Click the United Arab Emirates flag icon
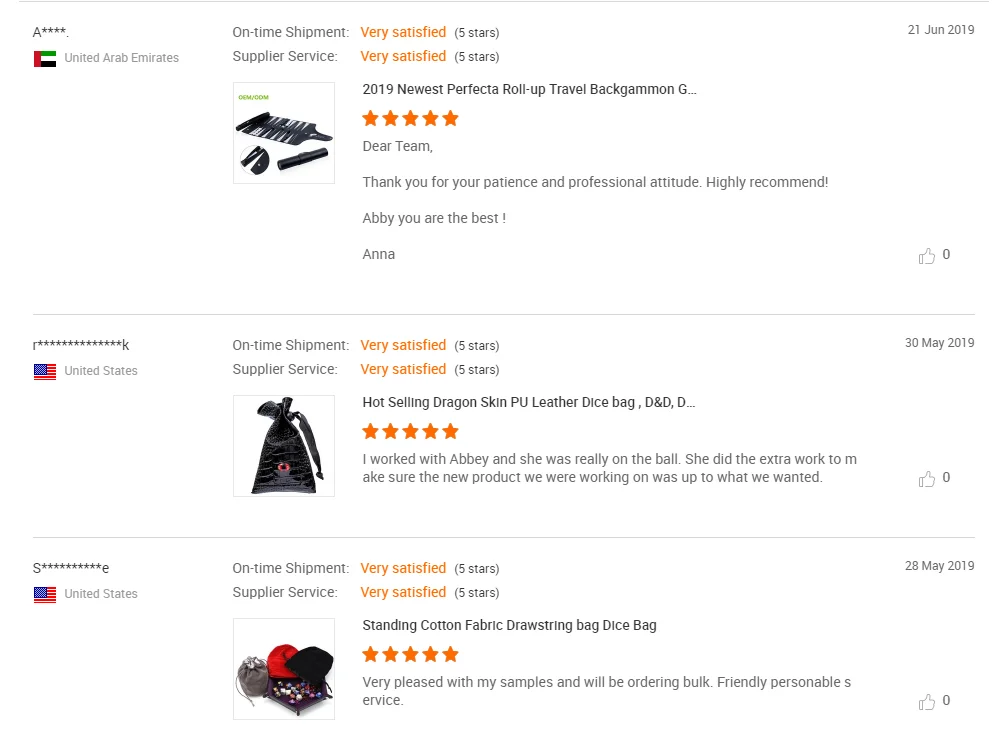This screenshot has height=741, width=999. click(x=45, y=59)
